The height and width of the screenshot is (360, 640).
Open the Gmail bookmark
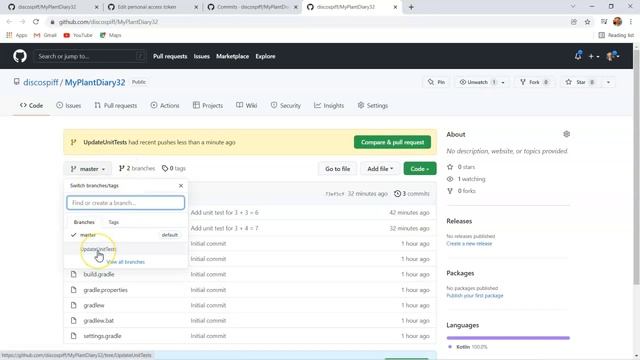(x=45, y=35)
